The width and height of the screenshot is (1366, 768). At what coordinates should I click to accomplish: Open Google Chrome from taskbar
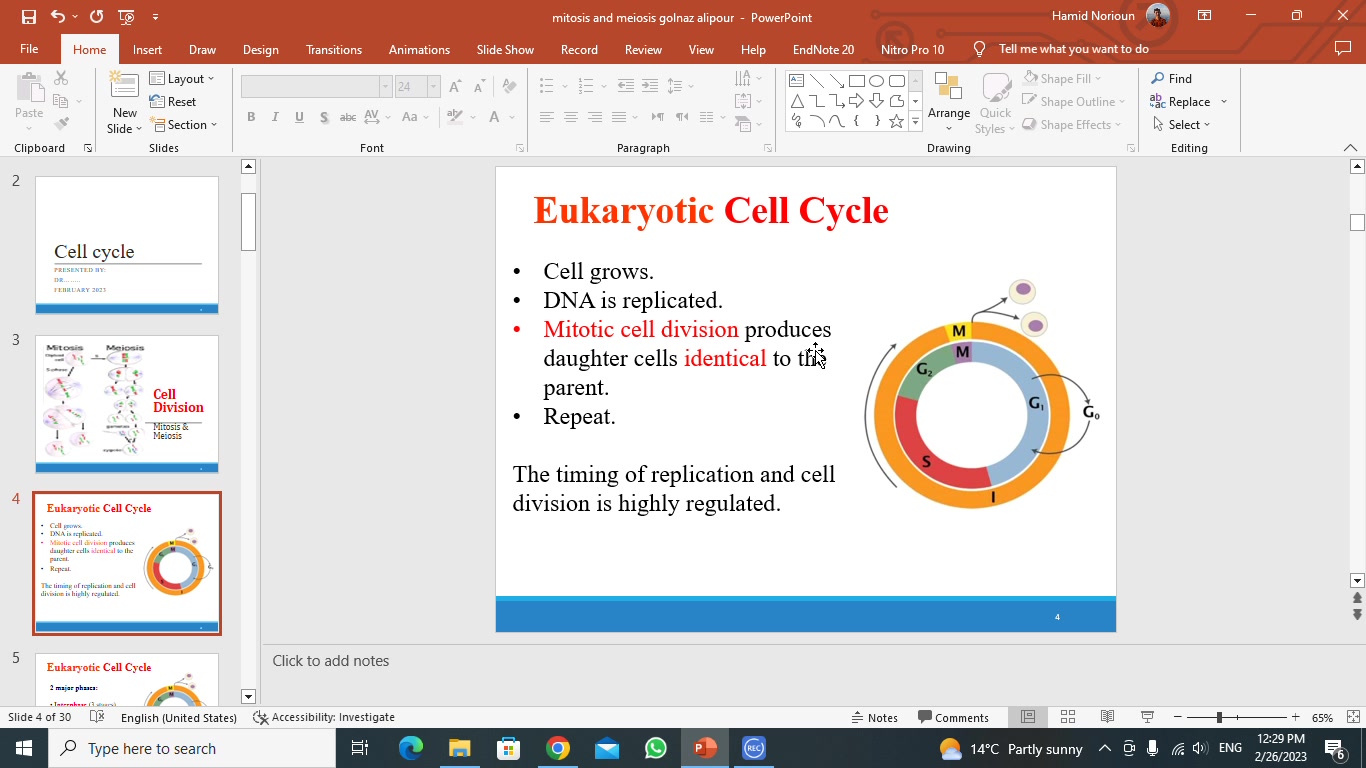pos(558,748)
